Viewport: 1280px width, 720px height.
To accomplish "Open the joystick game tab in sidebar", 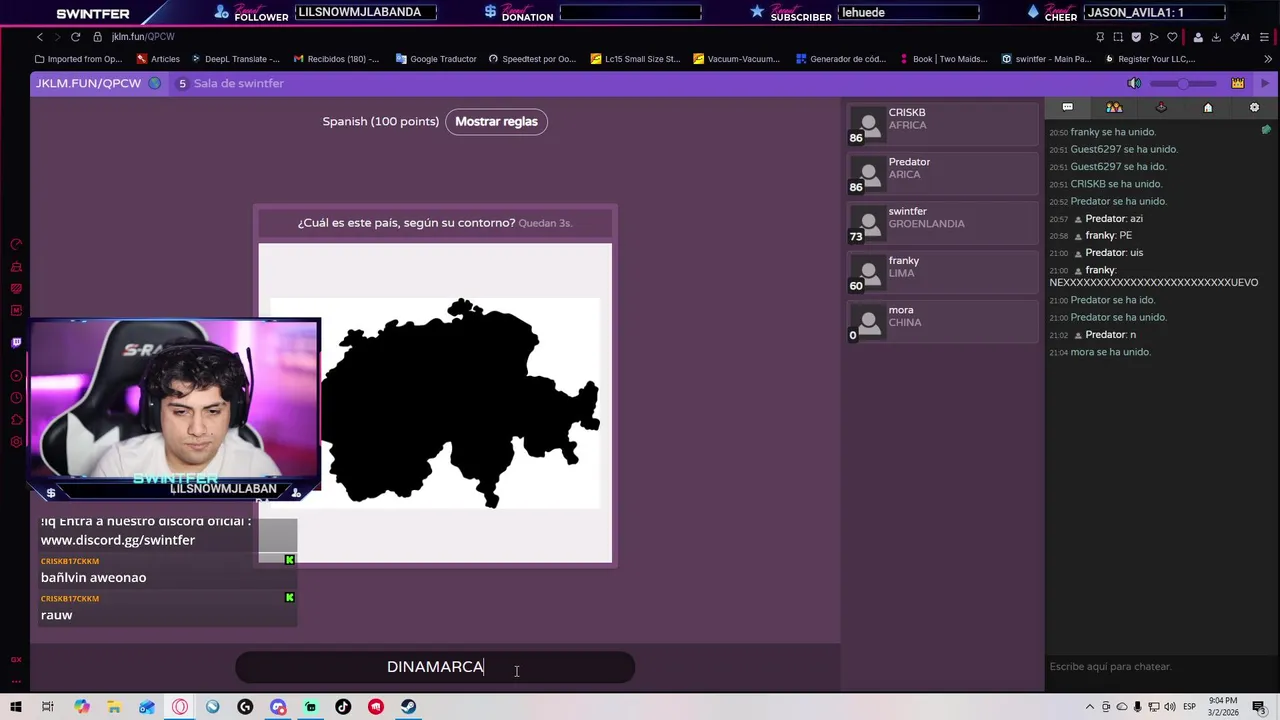I will tap(1161, 107).
